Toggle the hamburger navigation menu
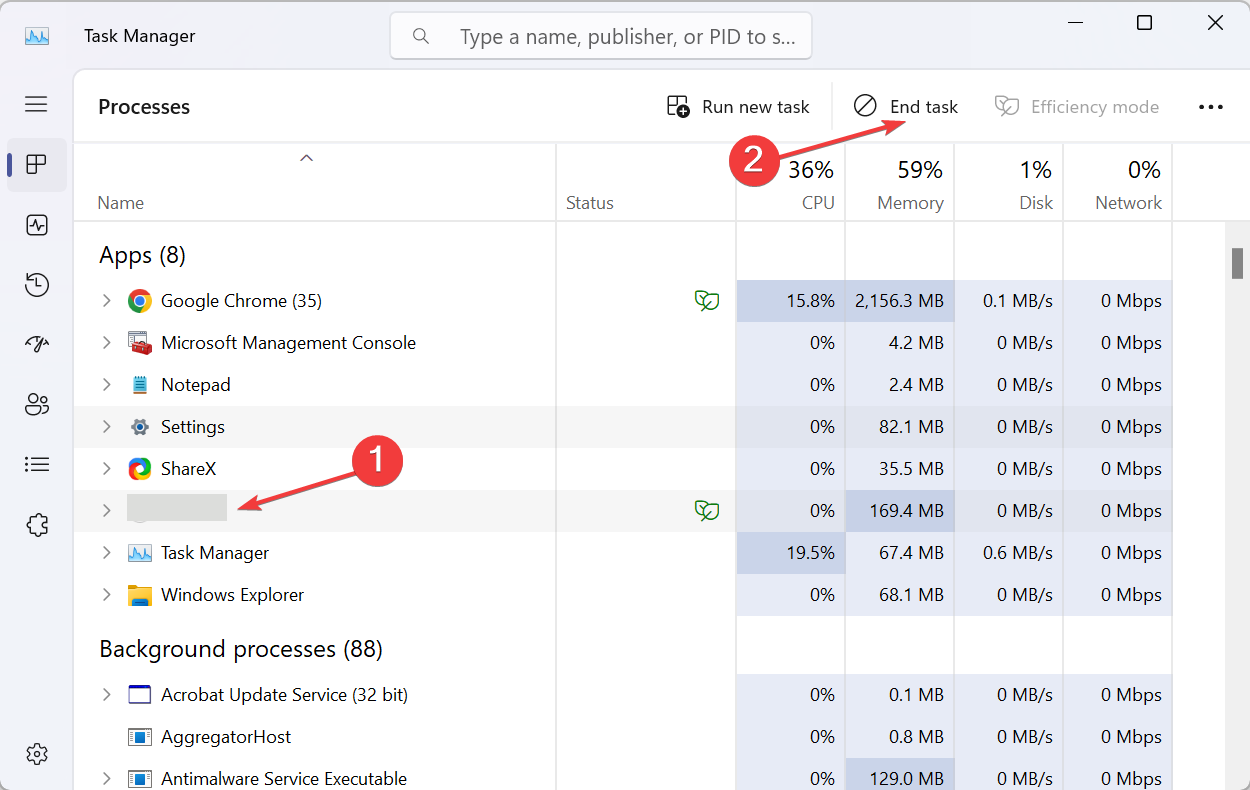This screenshot has height=790, width=1250. pos(37,104)
